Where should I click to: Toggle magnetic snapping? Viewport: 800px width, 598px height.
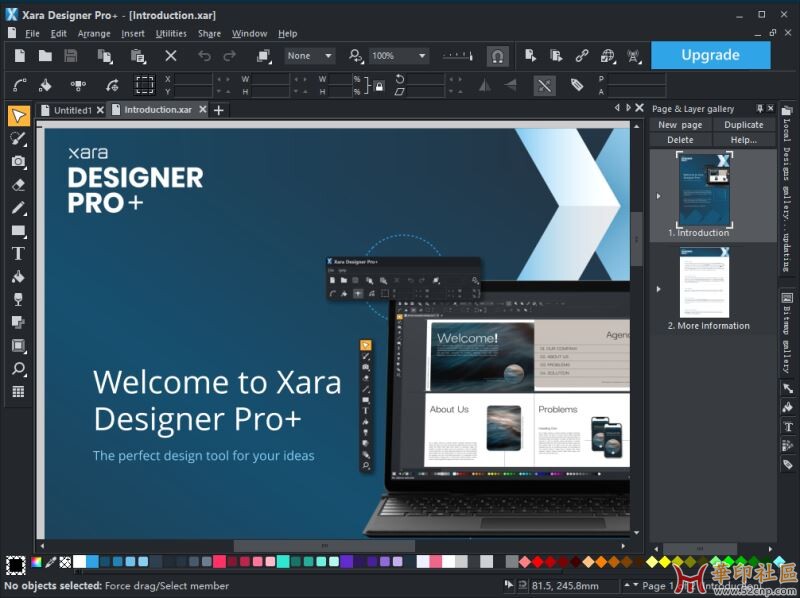pyautogui.click(x=497, y=56)
